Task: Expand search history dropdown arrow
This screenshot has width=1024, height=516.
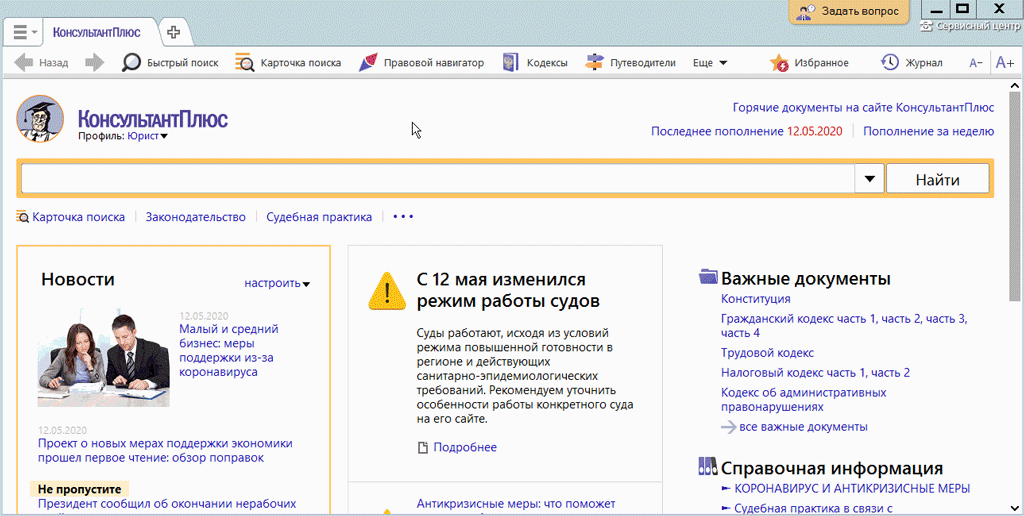Action: tap(869, 178)
